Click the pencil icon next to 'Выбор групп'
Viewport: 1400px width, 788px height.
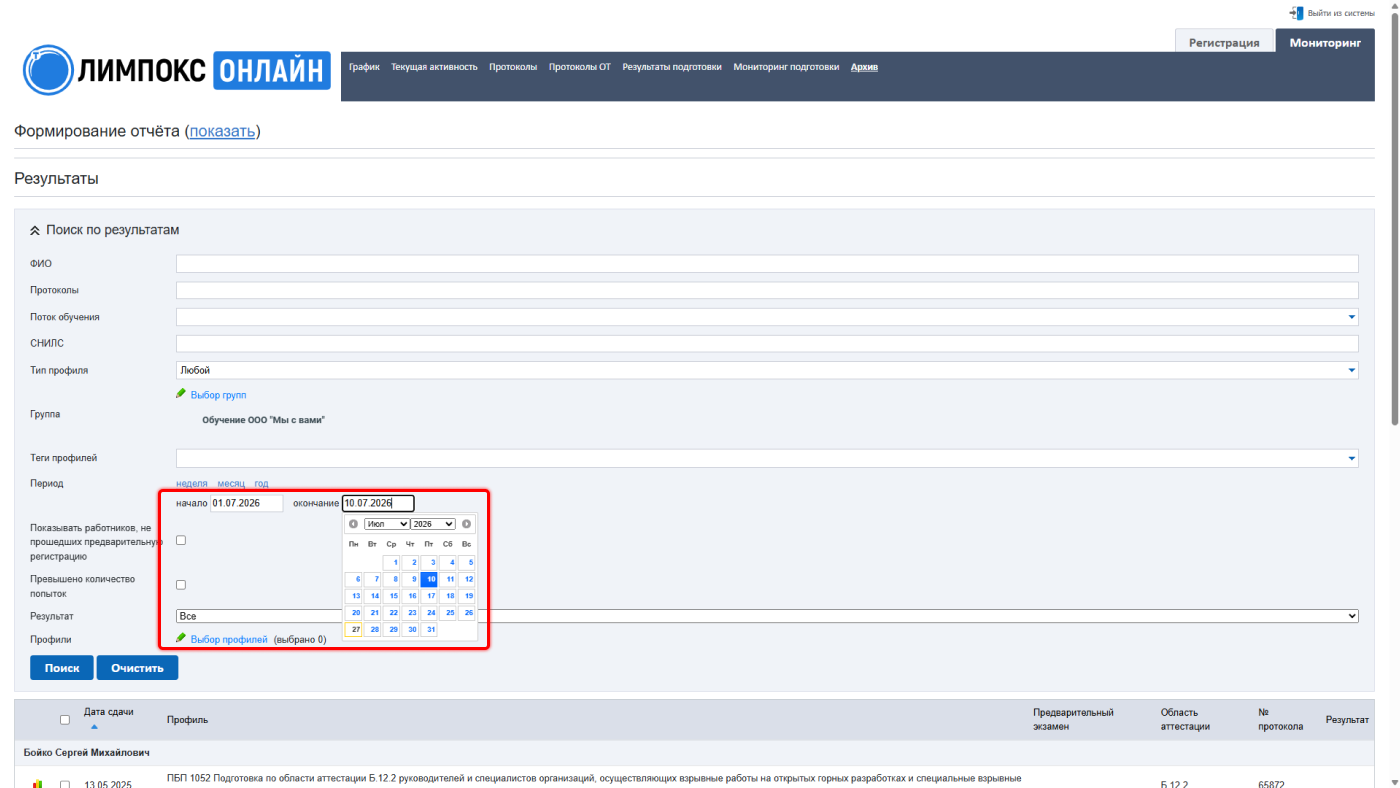(x=181, y=394)
